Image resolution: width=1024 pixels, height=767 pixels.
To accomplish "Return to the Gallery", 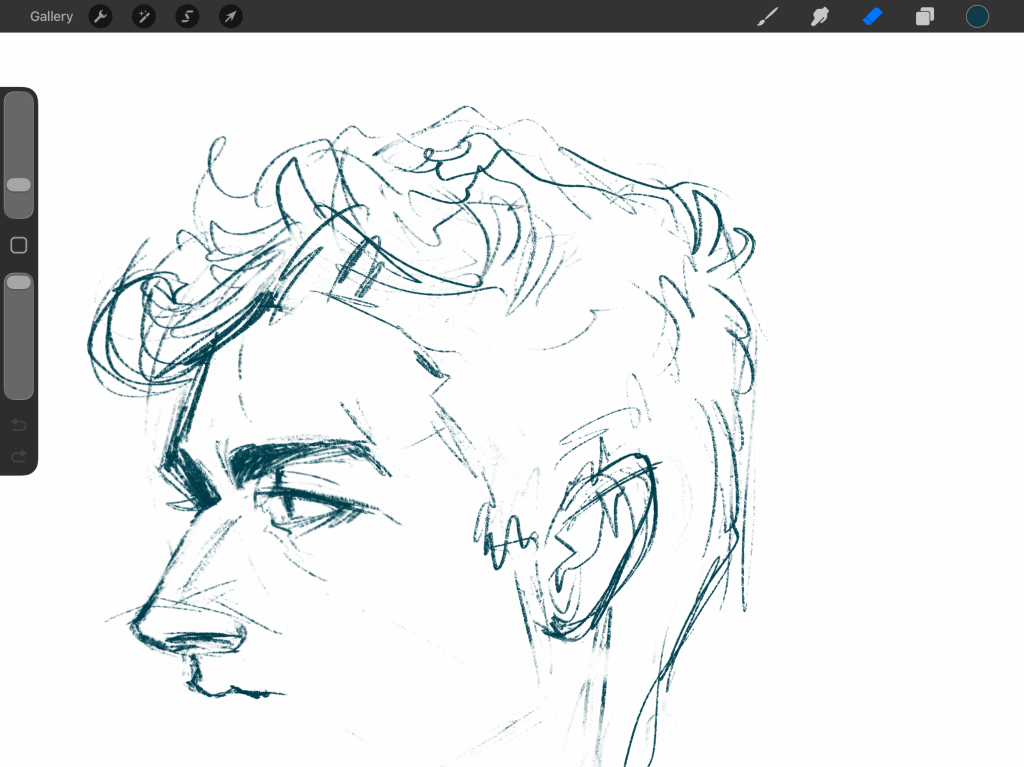I will pos(51,16).
